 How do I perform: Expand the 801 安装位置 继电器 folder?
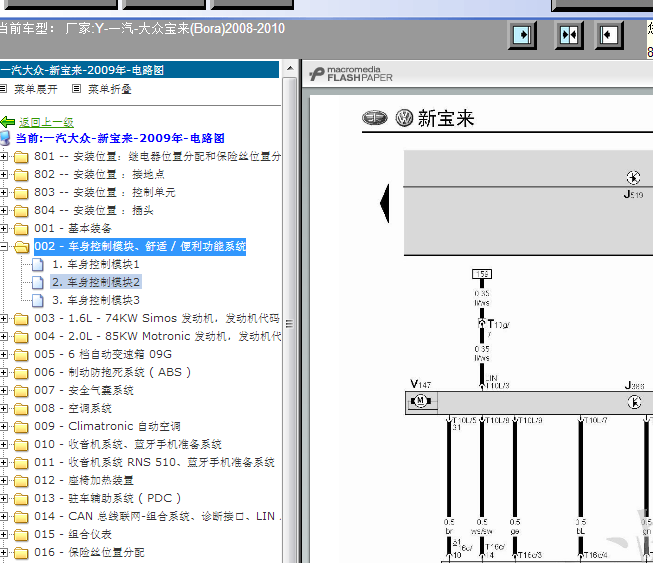click(x=4, y=157)
